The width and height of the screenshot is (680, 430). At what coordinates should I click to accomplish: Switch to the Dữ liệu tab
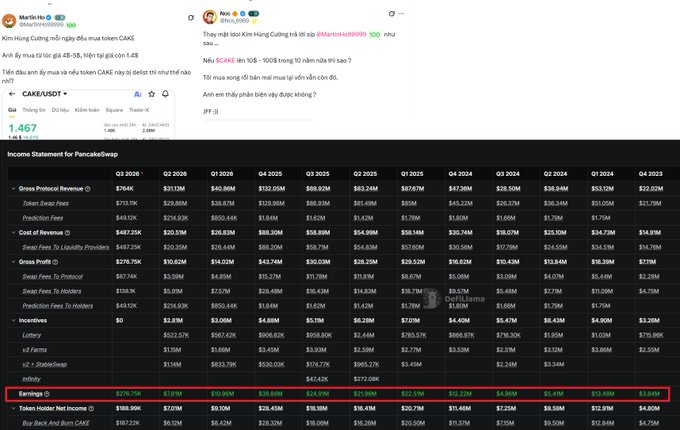click(x=60, y=110)
